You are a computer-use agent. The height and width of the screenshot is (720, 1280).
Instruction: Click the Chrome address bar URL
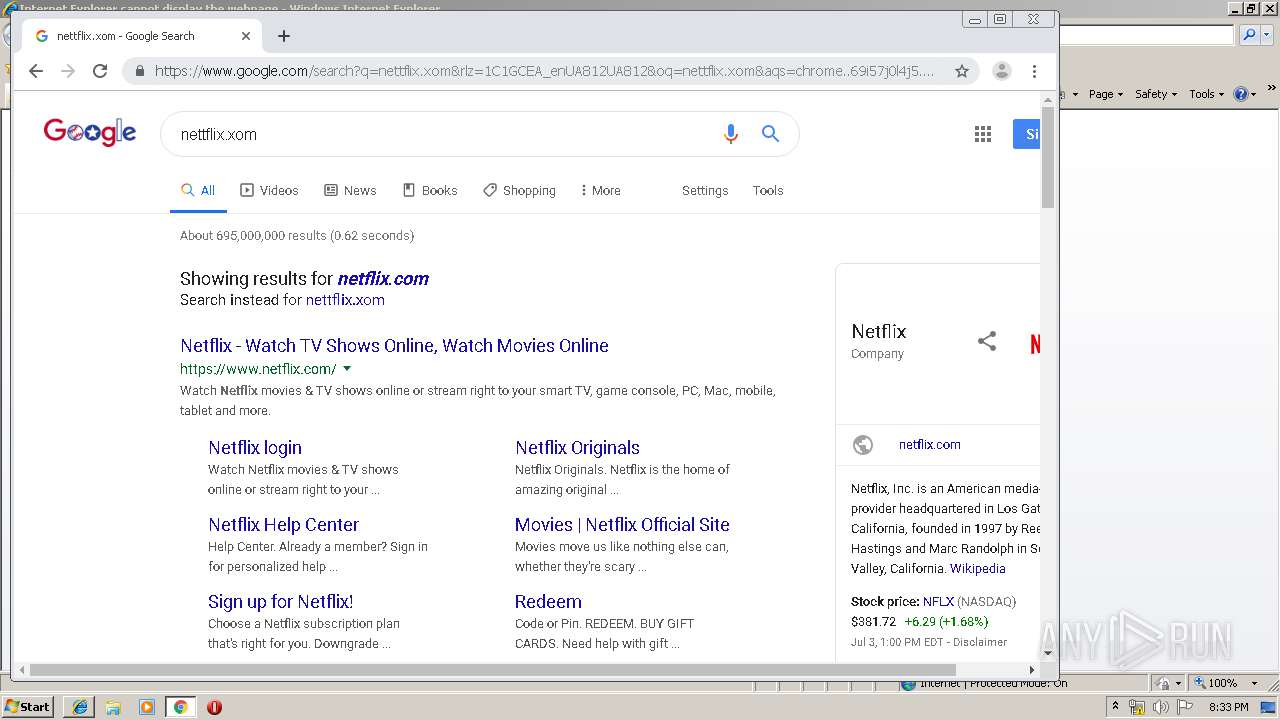coord(545,71)
